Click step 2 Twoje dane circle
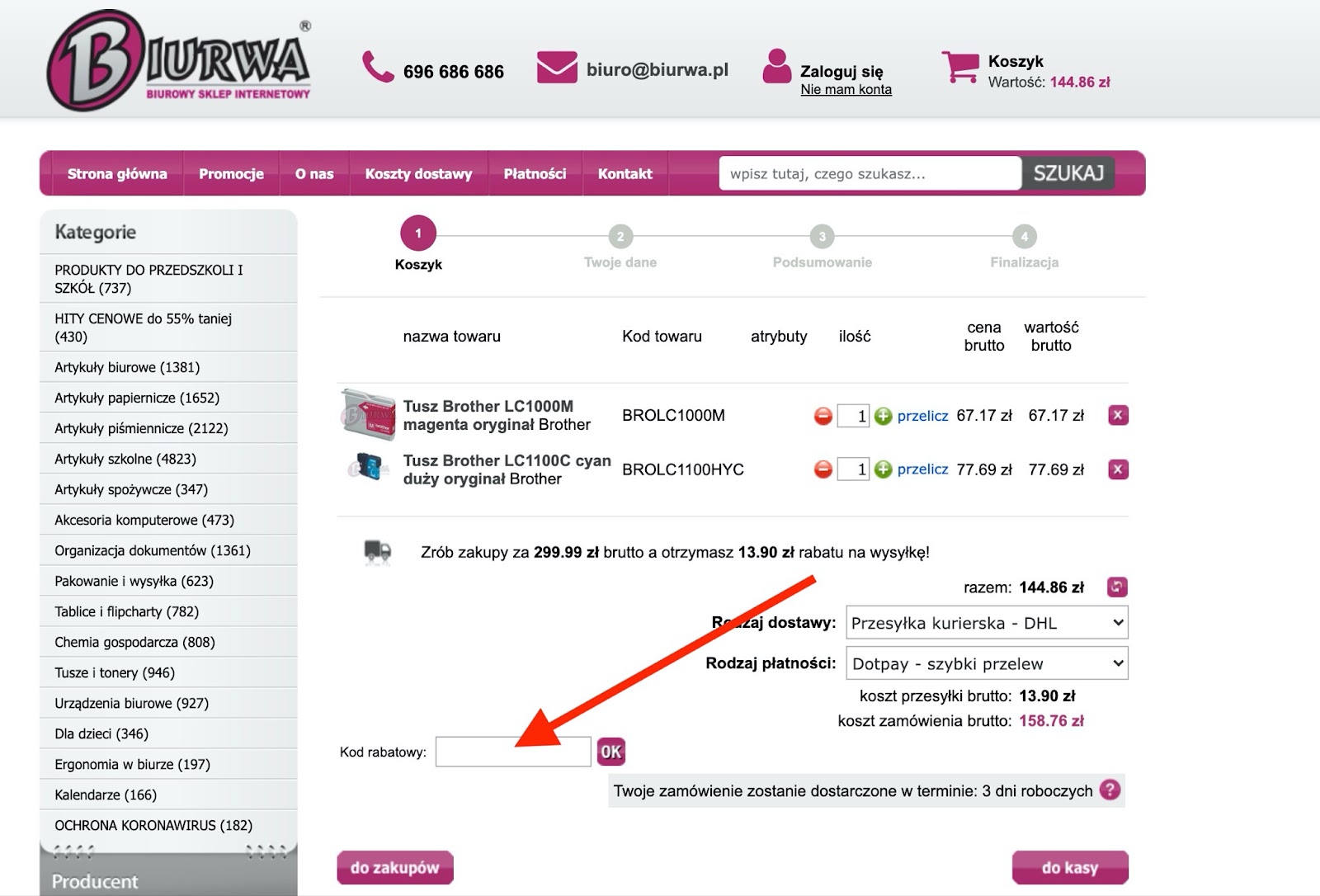Screen dimensions: 1320x896 [x=620, y=237]
